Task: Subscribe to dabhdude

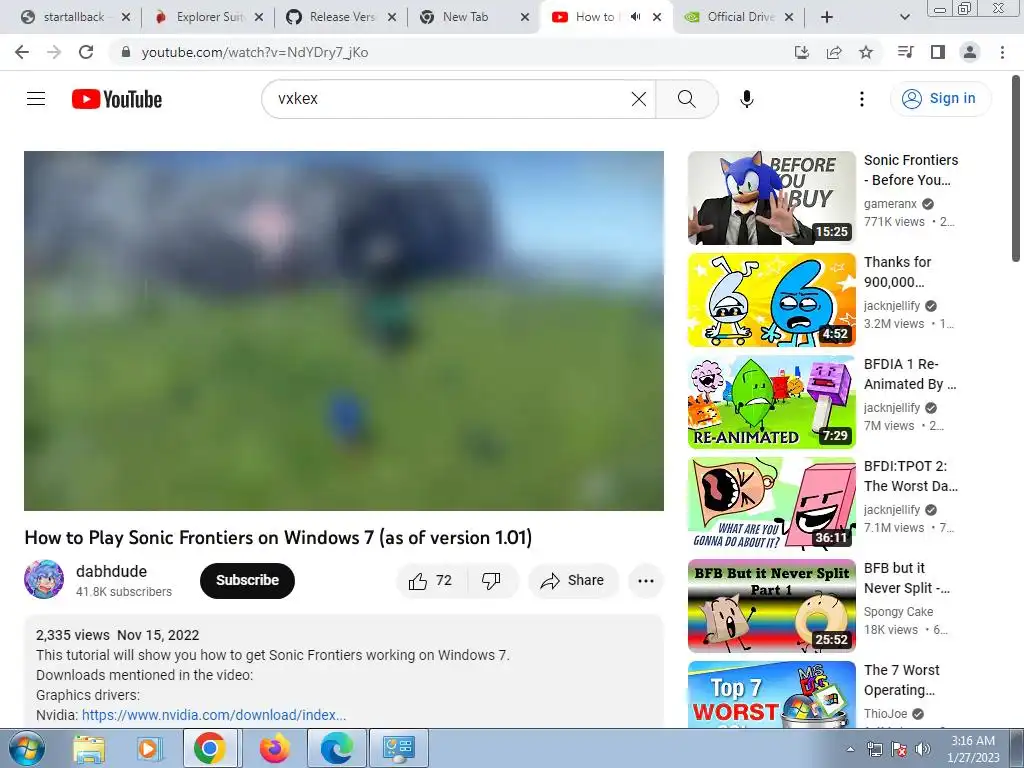Action: coord(248,581)
